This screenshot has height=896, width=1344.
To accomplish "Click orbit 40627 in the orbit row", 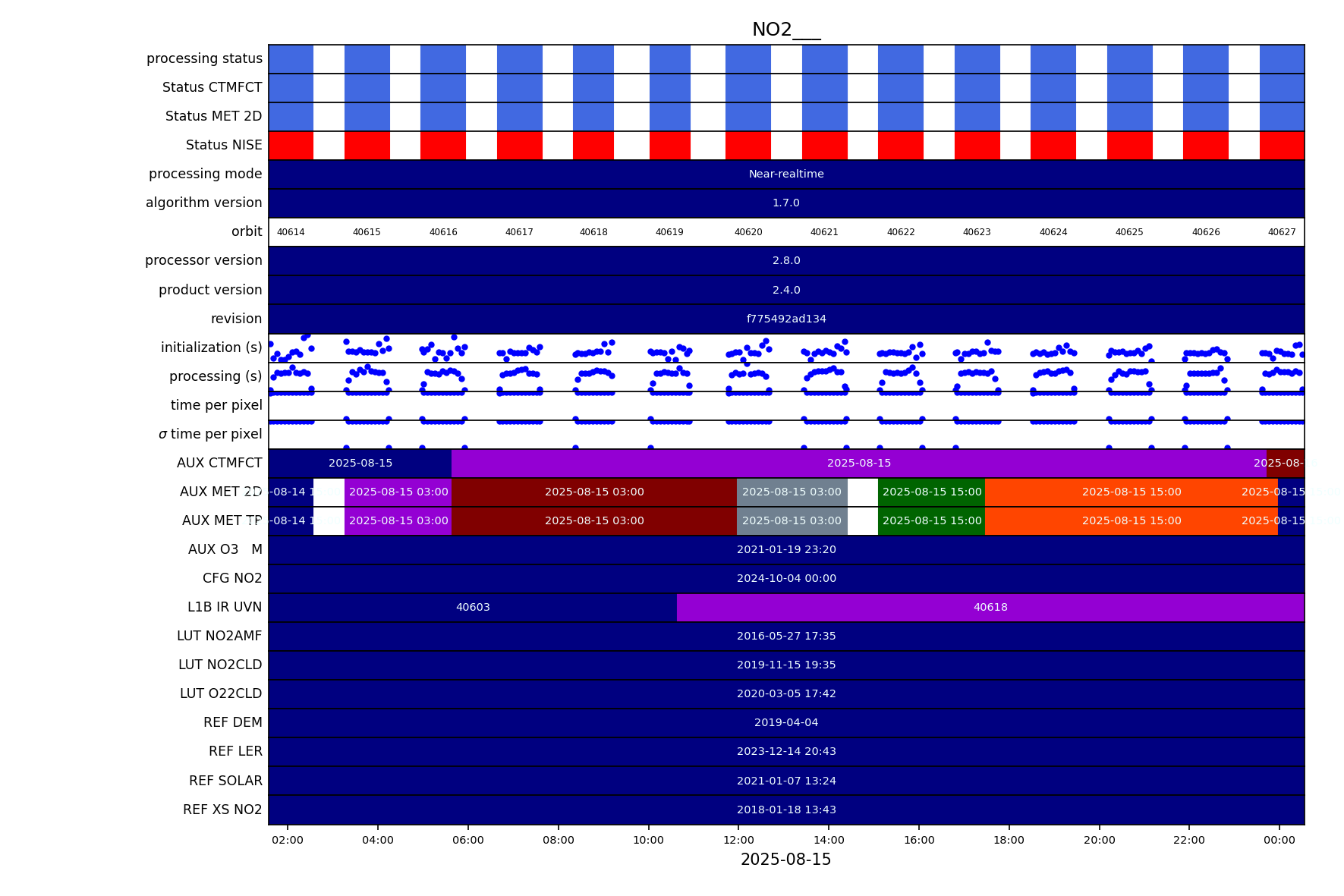I will click(1281, 232).
